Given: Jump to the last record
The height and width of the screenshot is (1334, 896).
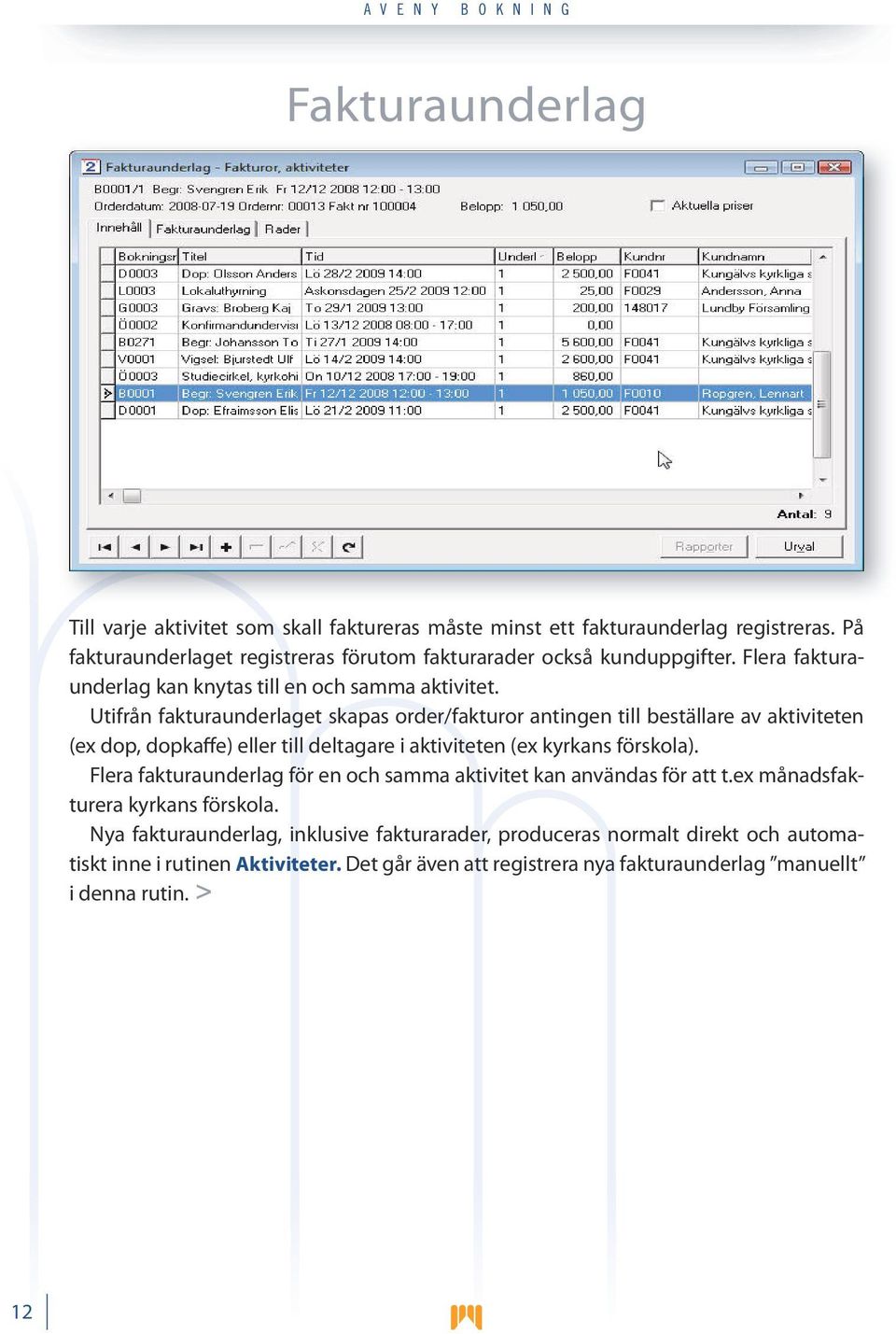Looking at the screenshot, I should [196, 547].
